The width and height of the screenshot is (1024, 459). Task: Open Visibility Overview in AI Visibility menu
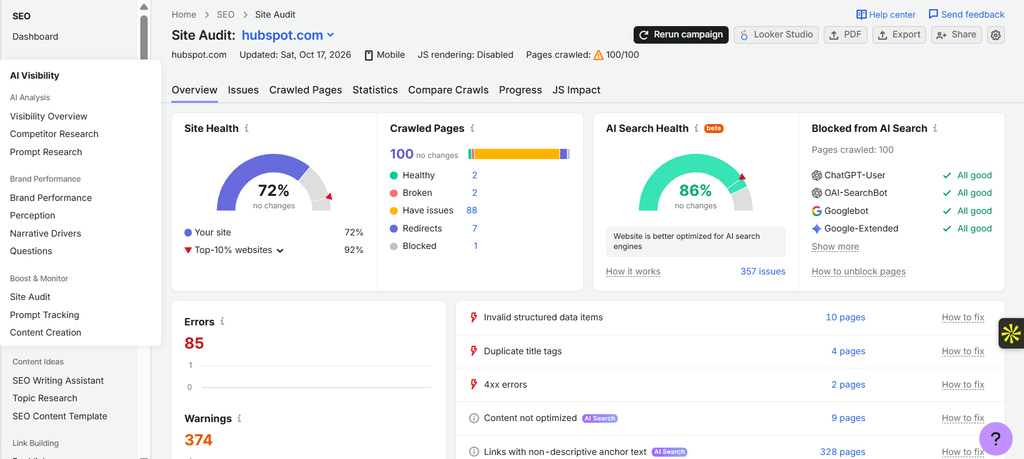click(48, 116)
